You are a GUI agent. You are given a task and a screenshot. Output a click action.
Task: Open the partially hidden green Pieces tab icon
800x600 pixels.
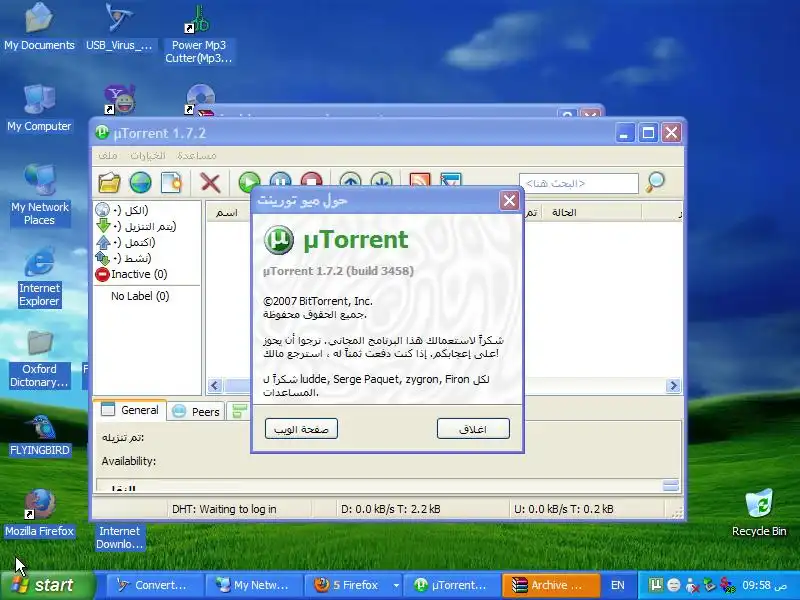239,411
